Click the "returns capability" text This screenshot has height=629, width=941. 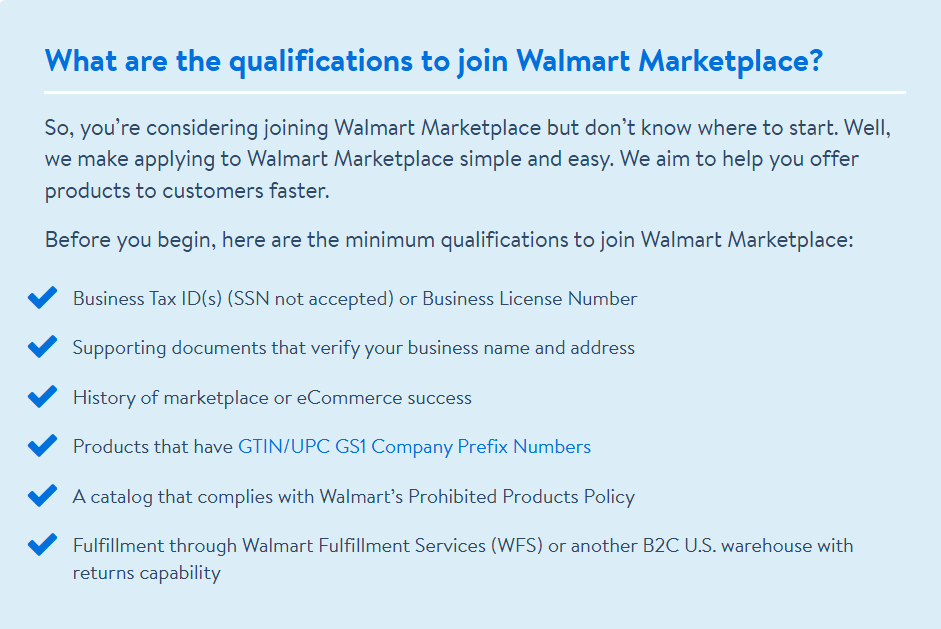[146, 573]
